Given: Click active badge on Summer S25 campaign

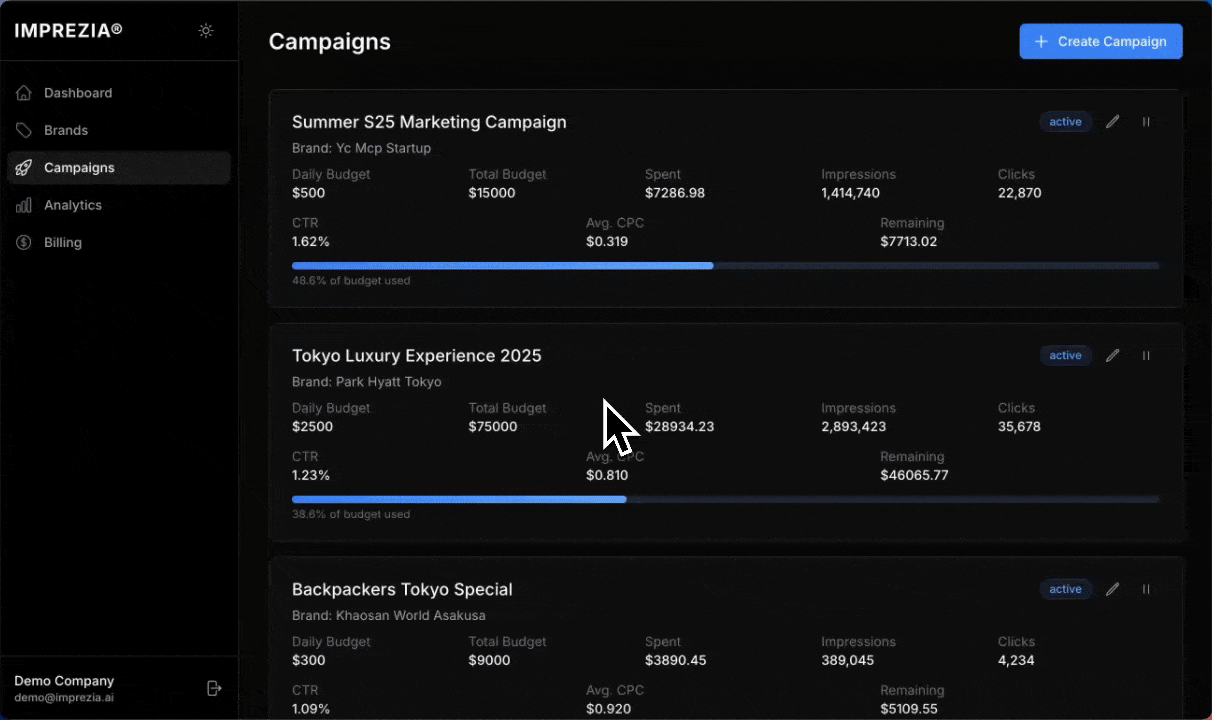Looking at the screenshot, I should tap(1065, 122).
